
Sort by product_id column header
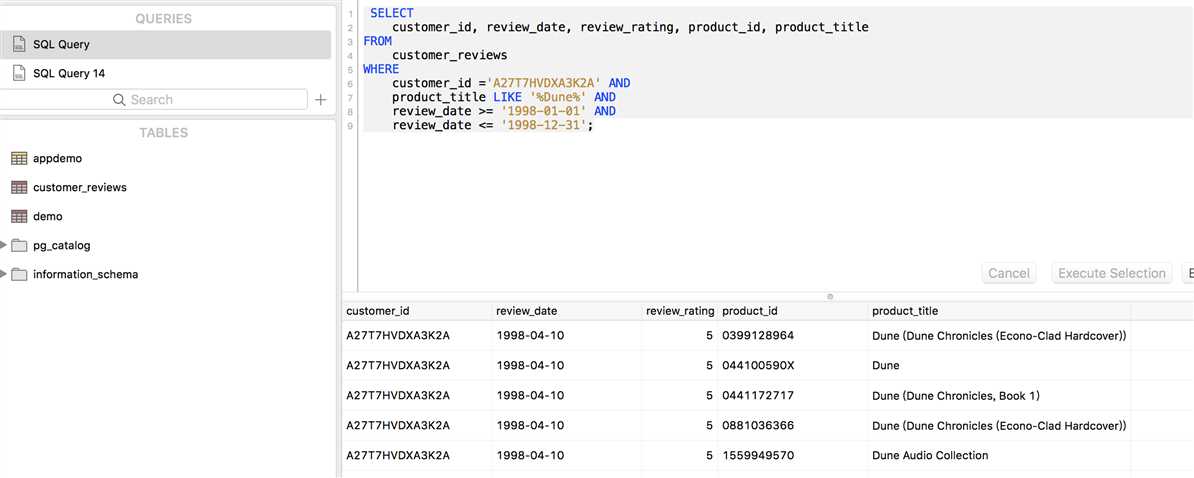[793, 311]
